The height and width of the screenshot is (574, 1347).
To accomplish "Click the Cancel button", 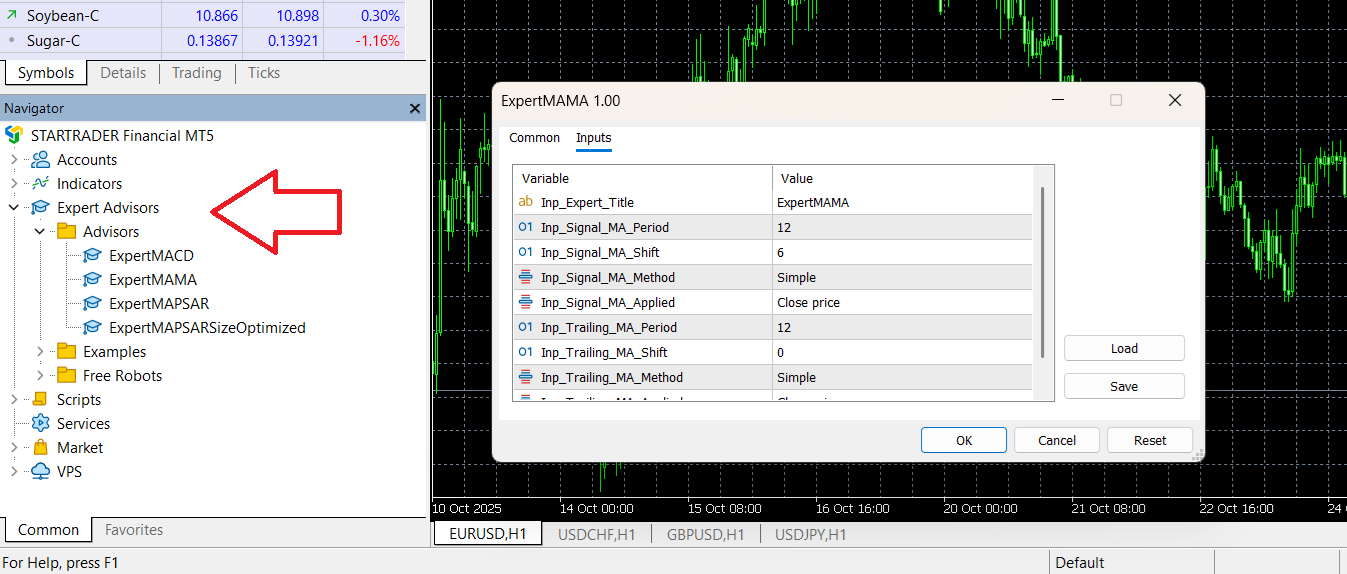I will click(x=1057, y=440).
